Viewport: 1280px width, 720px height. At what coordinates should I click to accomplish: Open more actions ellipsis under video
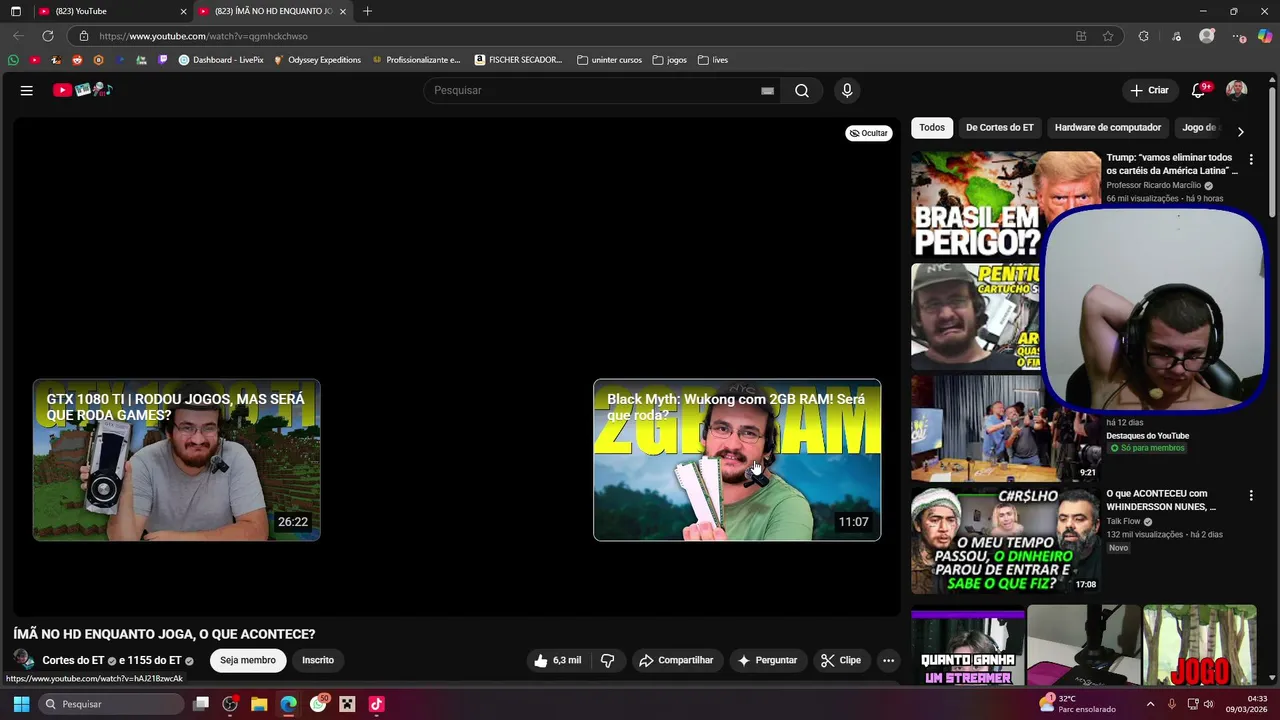888,660
